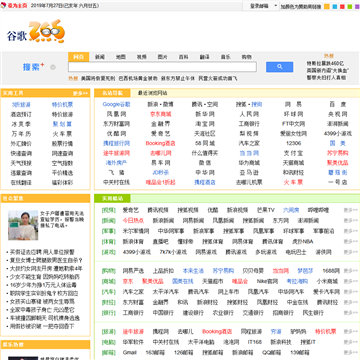The height and width of the screenshot is (360, 360).
Task: Select the 百科 search tab
Action: [184, 57]
